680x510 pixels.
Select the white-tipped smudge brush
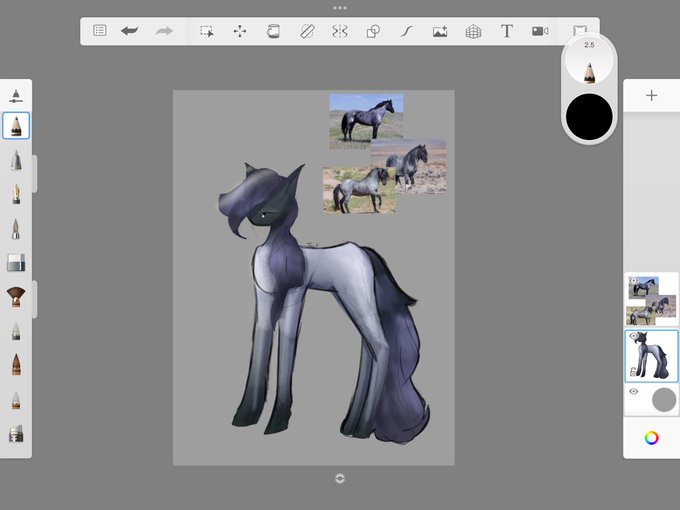pyautogui.click(x=16, y=400)
